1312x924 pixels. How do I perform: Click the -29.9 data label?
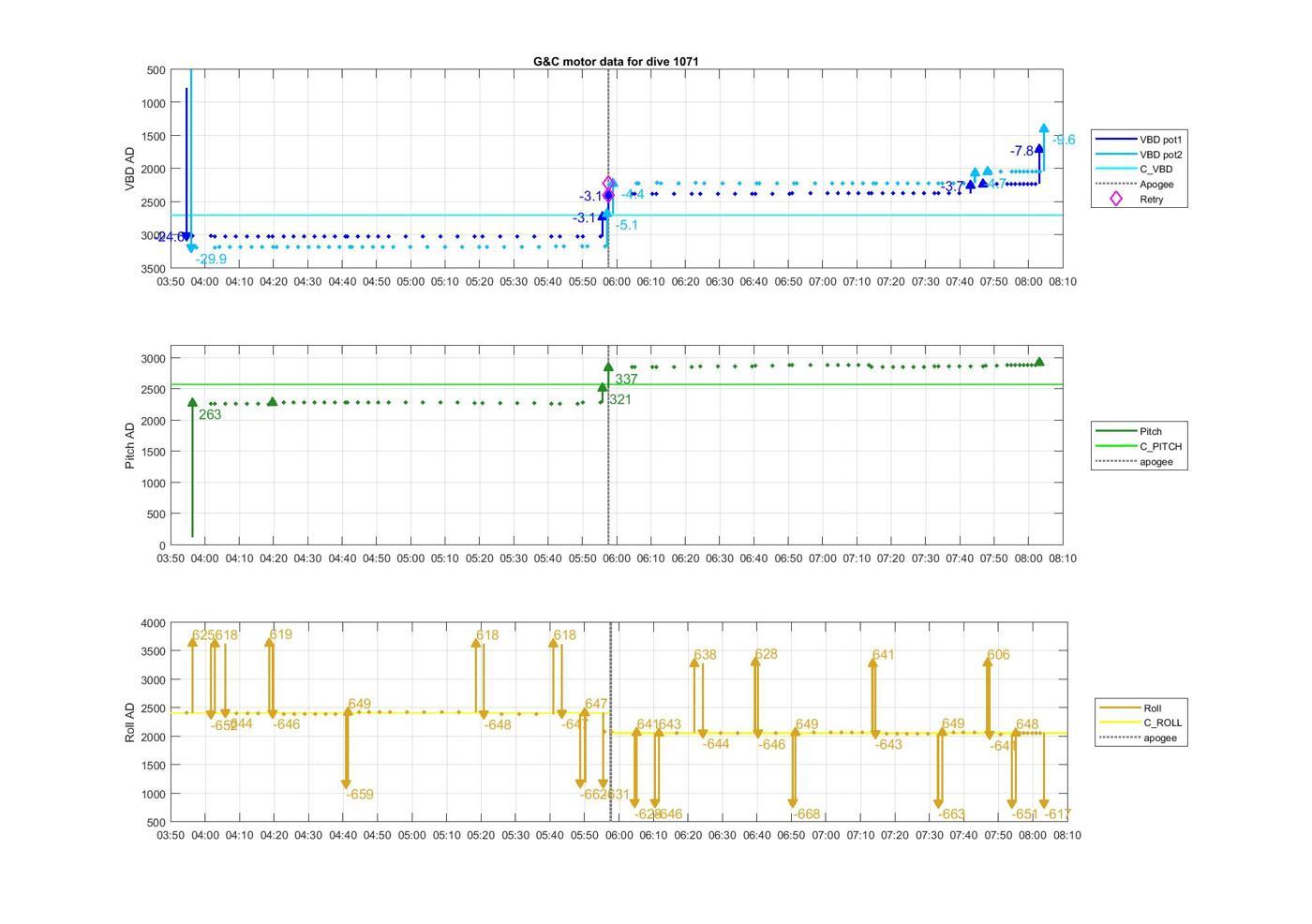[x=211, y=260]
